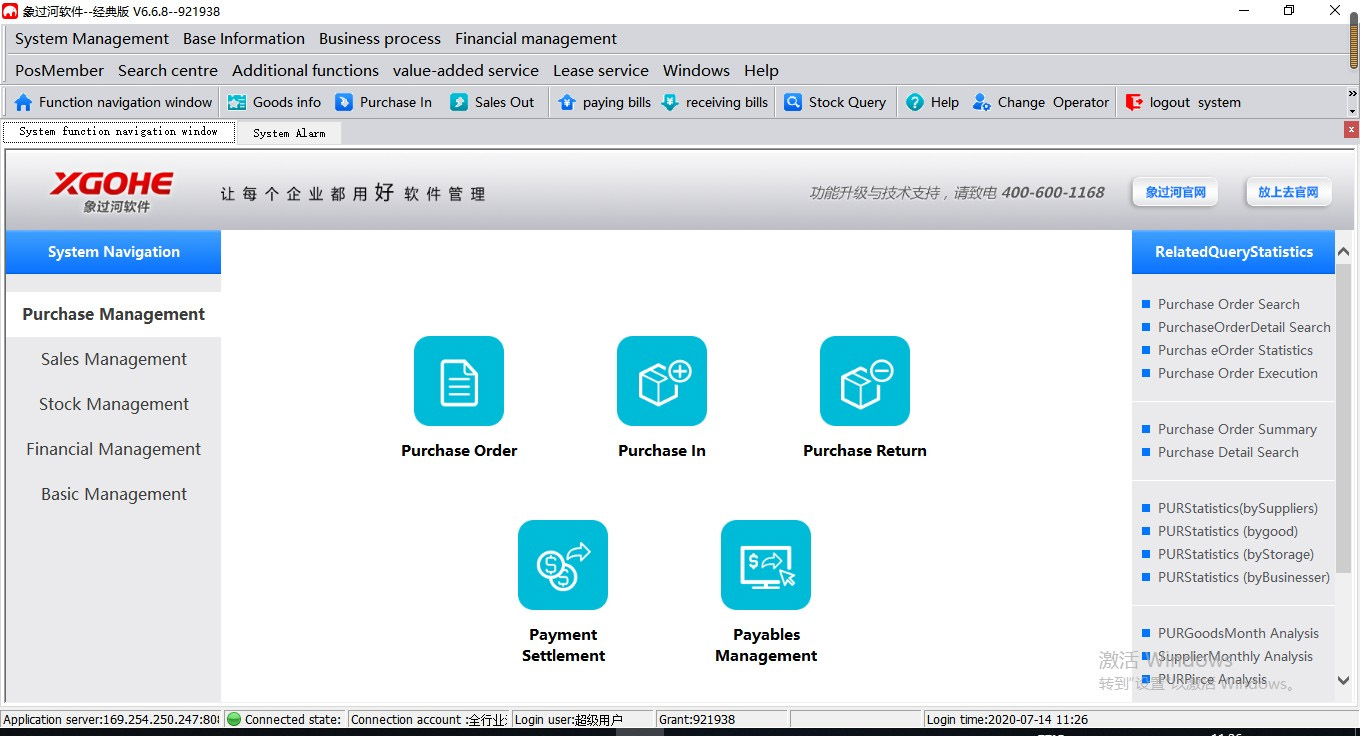This screenshot has height=736, width=1360.
Task: Click logout system toolbar icon
Action: pyautogui.click(x=1134, y=102)
